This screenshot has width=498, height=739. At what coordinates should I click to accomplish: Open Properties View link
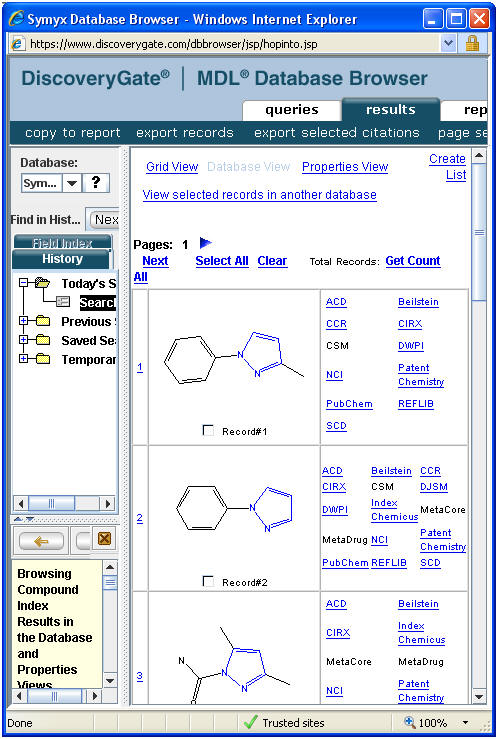coord(345,167)
